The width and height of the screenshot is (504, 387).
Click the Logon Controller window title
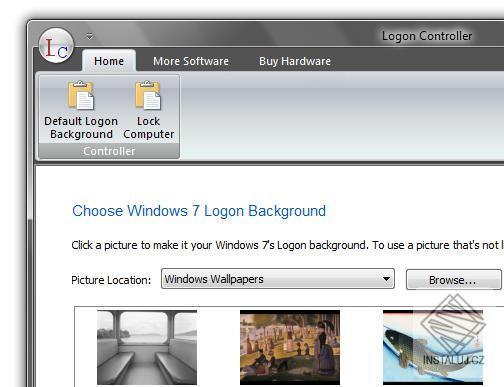click(427, 36)
